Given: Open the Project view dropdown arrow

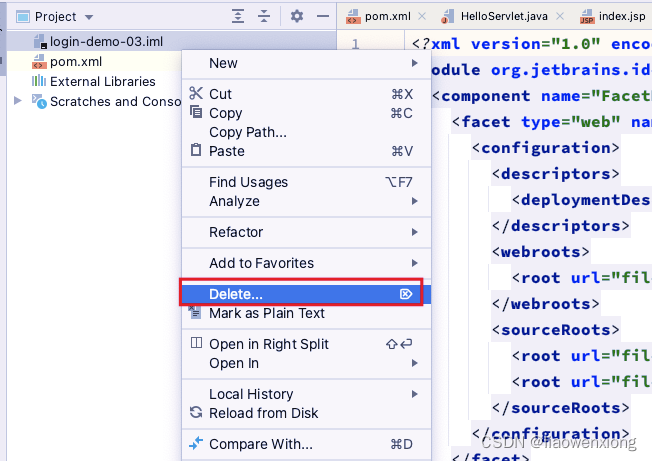Looking at the screenshot, I should [89, 17].
